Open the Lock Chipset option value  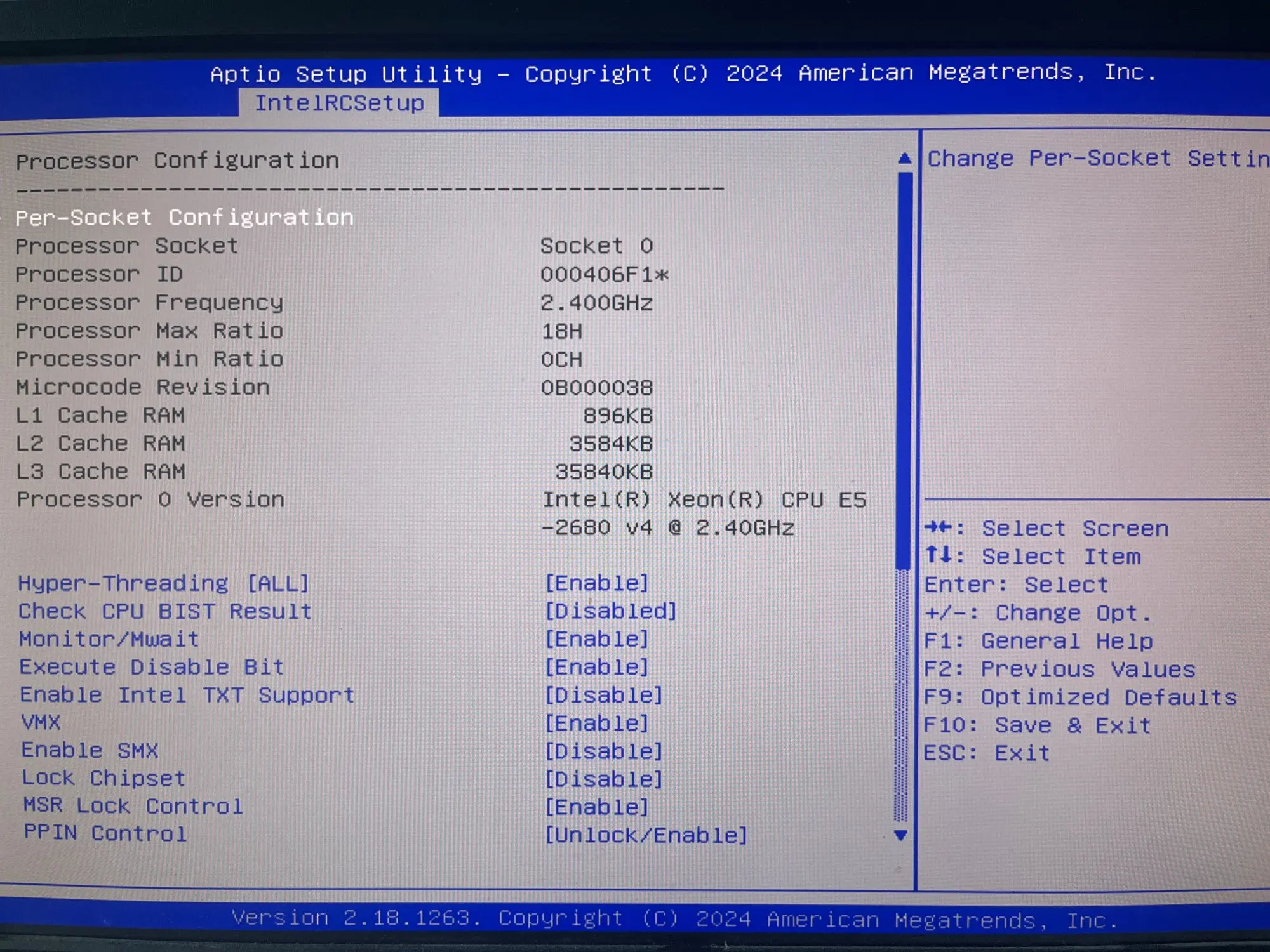coord(604,779)
